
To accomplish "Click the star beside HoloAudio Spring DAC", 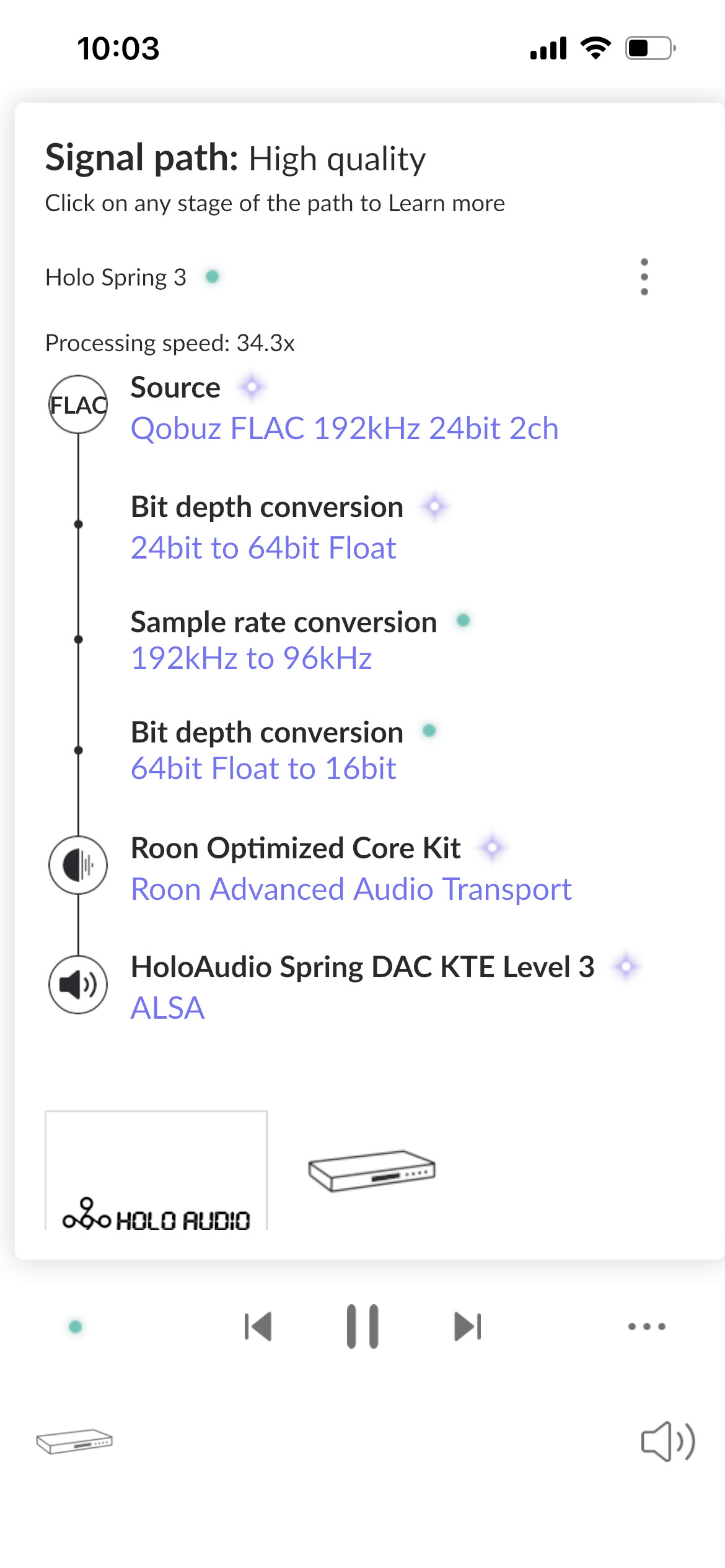I will [626, 966].
